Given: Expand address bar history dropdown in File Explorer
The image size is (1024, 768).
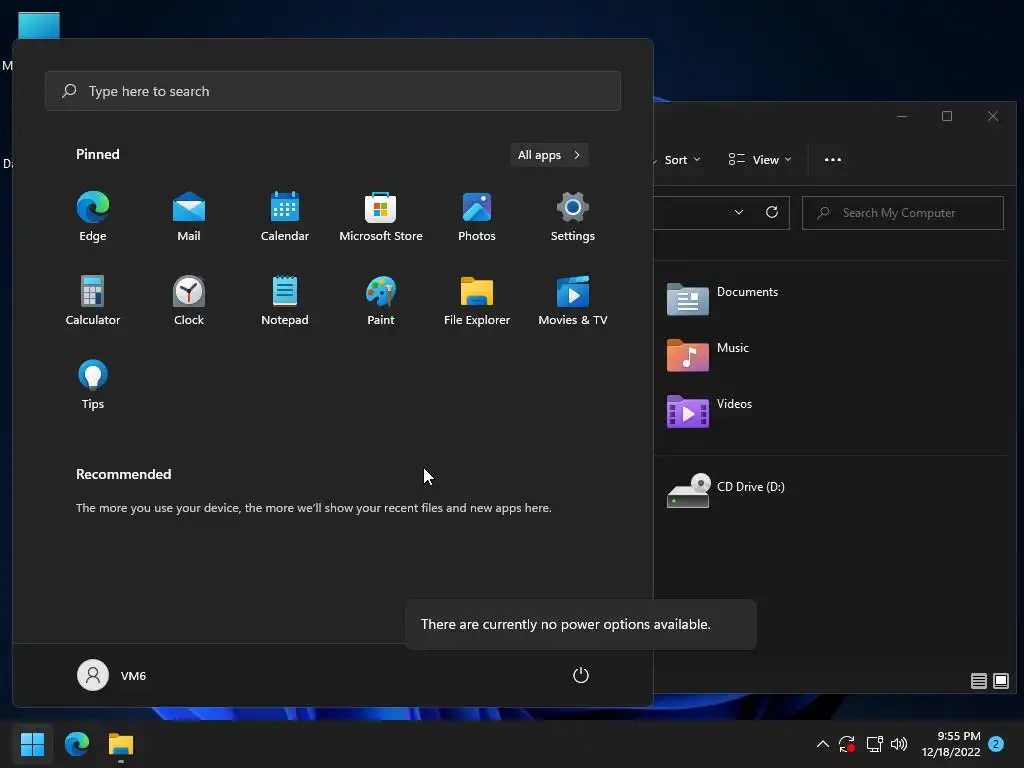Looking at the screenshot, I should pyautogui.click(x=739, y=212).
